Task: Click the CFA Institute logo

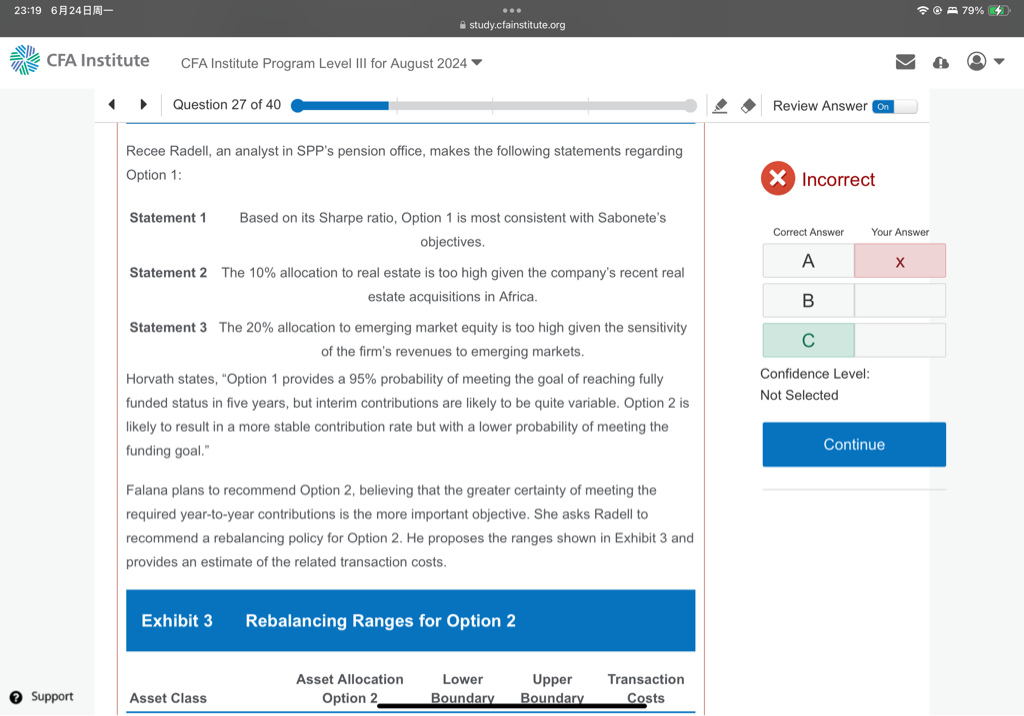Action: 80,61
